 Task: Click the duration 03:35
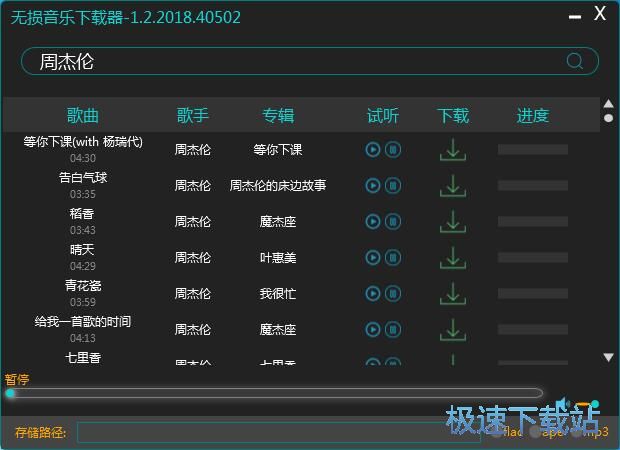83,194
